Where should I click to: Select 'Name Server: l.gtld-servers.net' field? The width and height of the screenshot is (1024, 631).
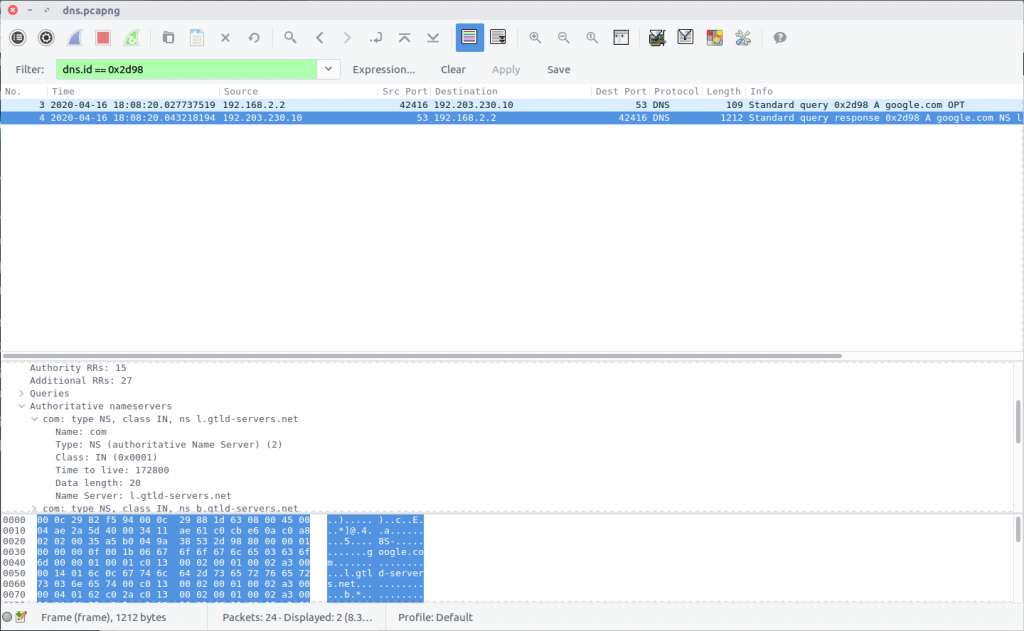[143, 496]
